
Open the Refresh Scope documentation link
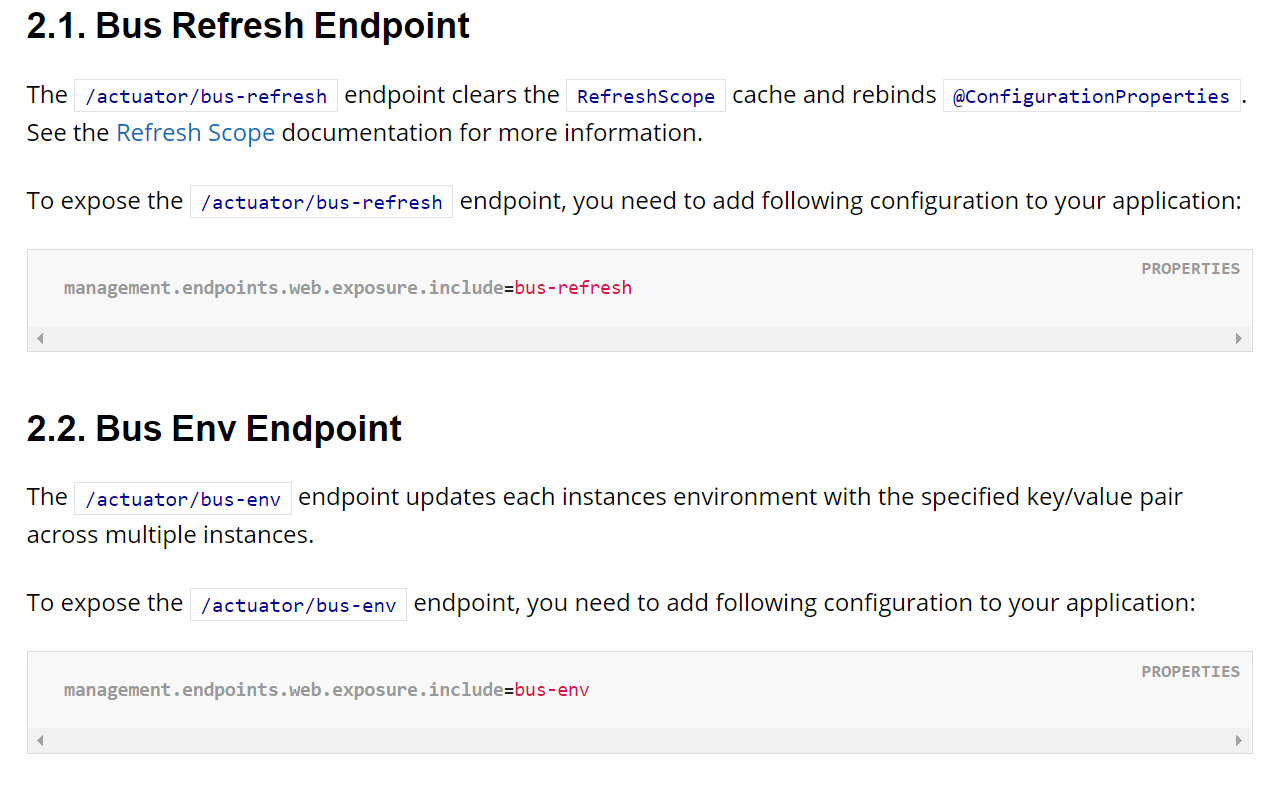pos(195,133)
